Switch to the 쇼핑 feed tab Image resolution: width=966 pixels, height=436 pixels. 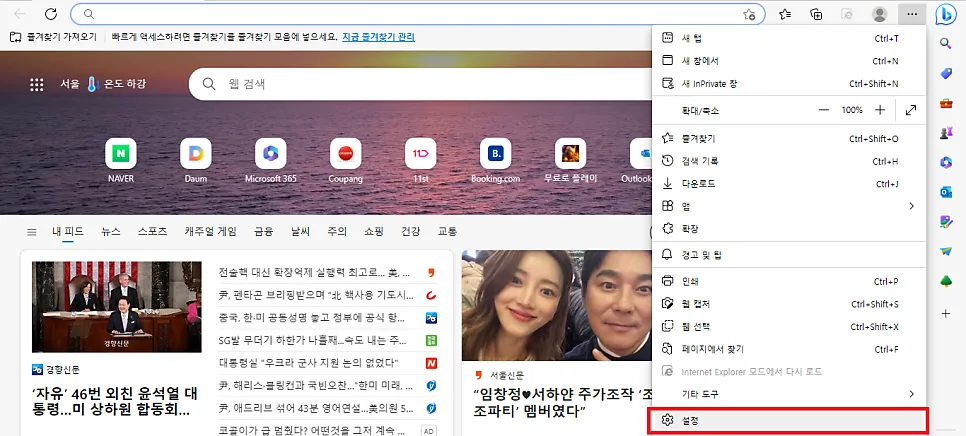373,232
